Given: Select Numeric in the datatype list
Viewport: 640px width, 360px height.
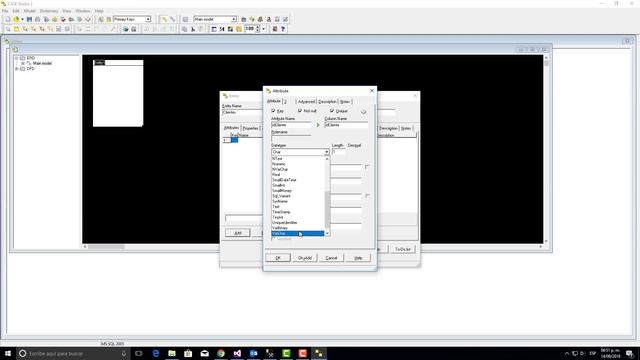Looking at the screenshot, I should tap(298, 164).
